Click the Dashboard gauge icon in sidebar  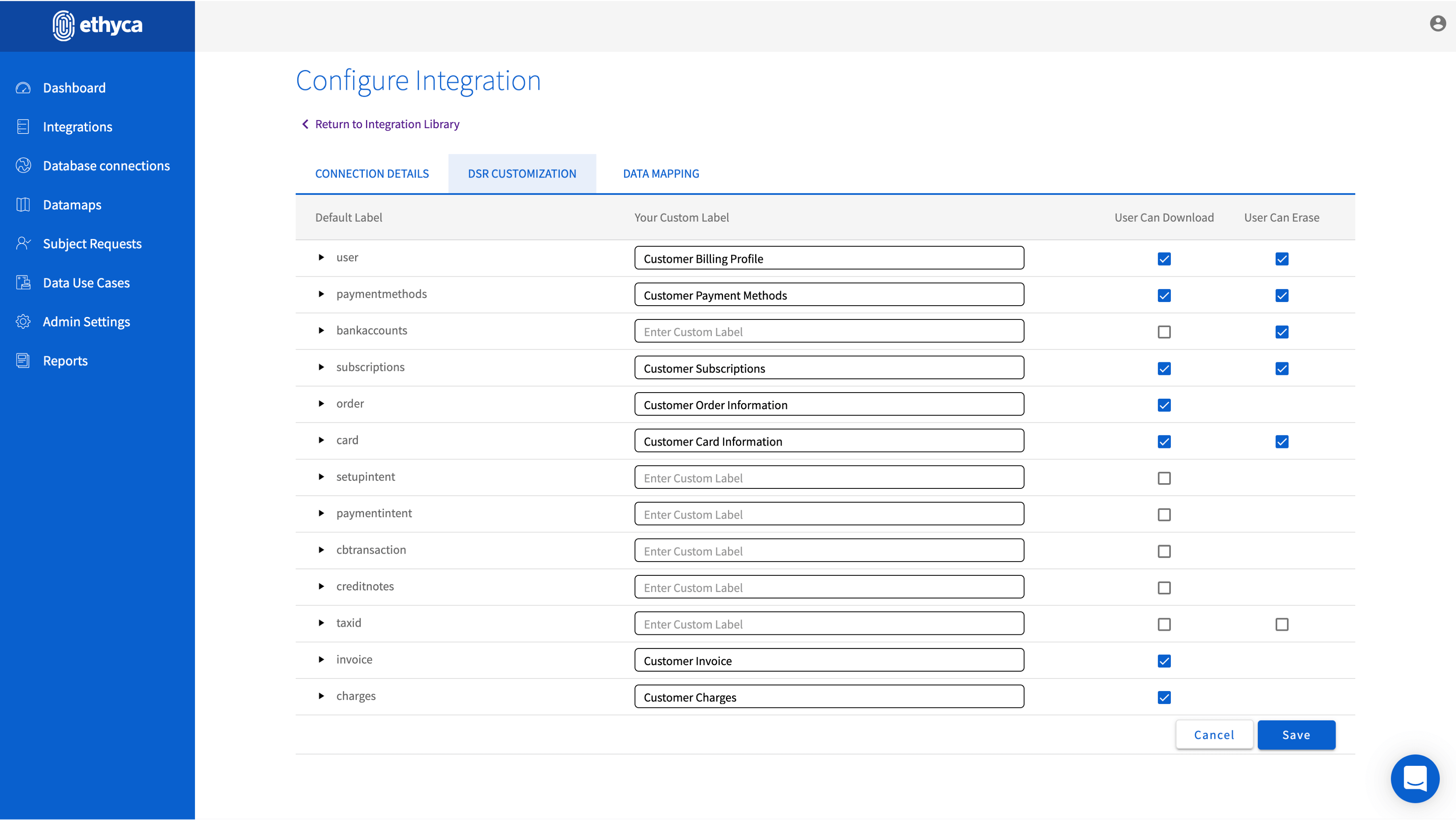(x=23, y=88)
